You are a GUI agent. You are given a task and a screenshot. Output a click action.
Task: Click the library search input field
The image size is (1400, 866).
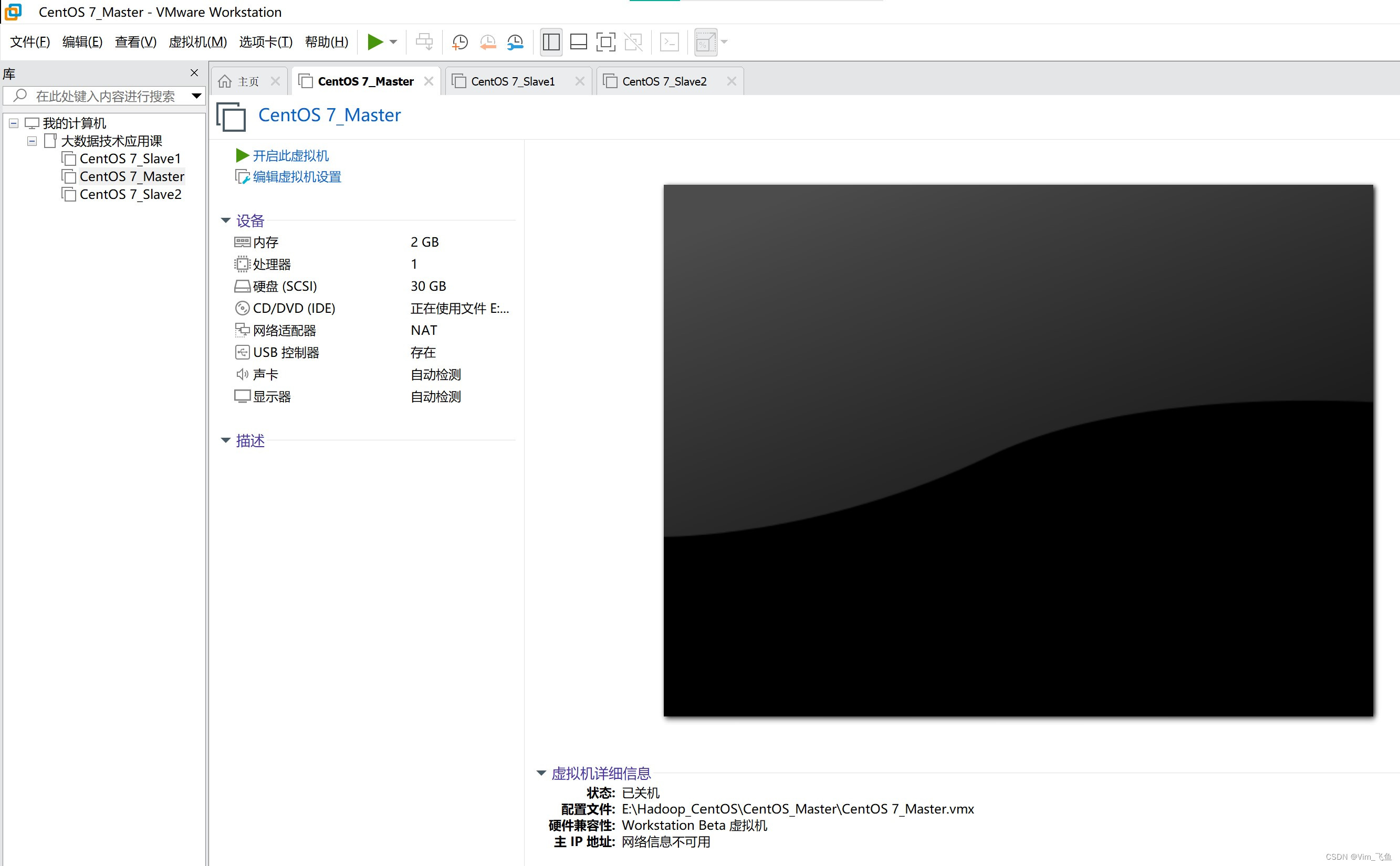point(103,96)
